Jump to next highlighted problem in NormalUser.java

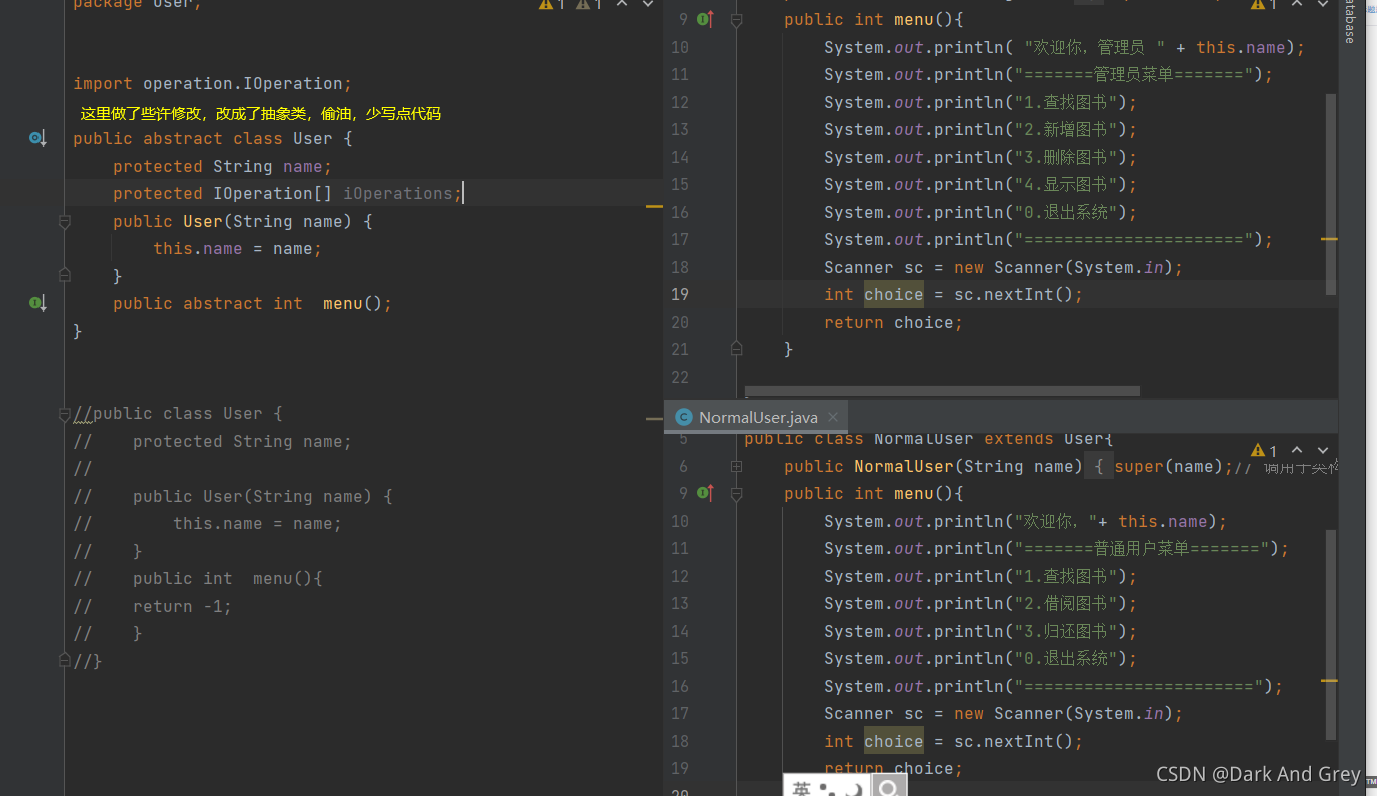(x=1323, y=450)
